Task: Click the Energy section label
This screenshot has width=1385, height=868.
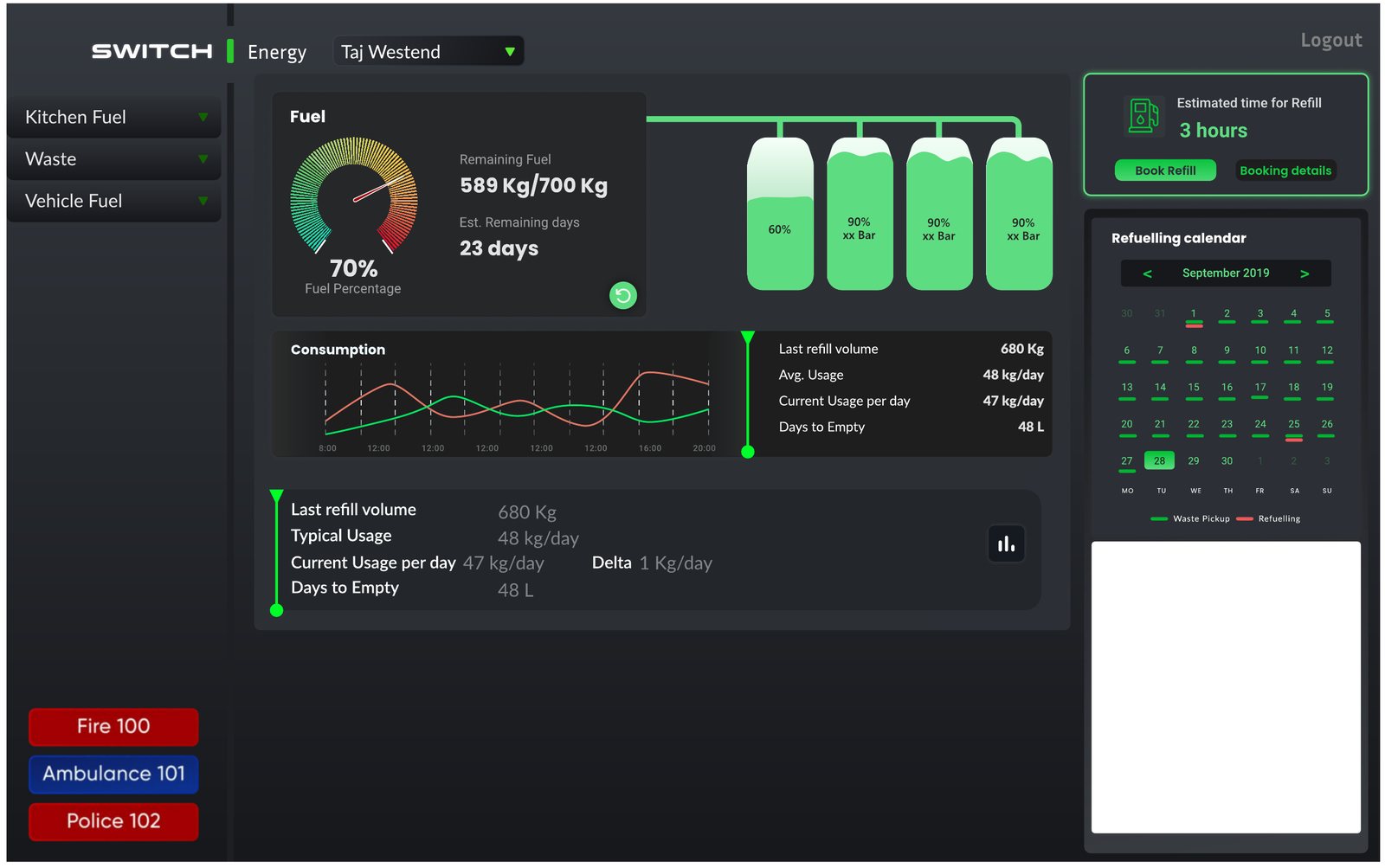Action: (277, 53)
